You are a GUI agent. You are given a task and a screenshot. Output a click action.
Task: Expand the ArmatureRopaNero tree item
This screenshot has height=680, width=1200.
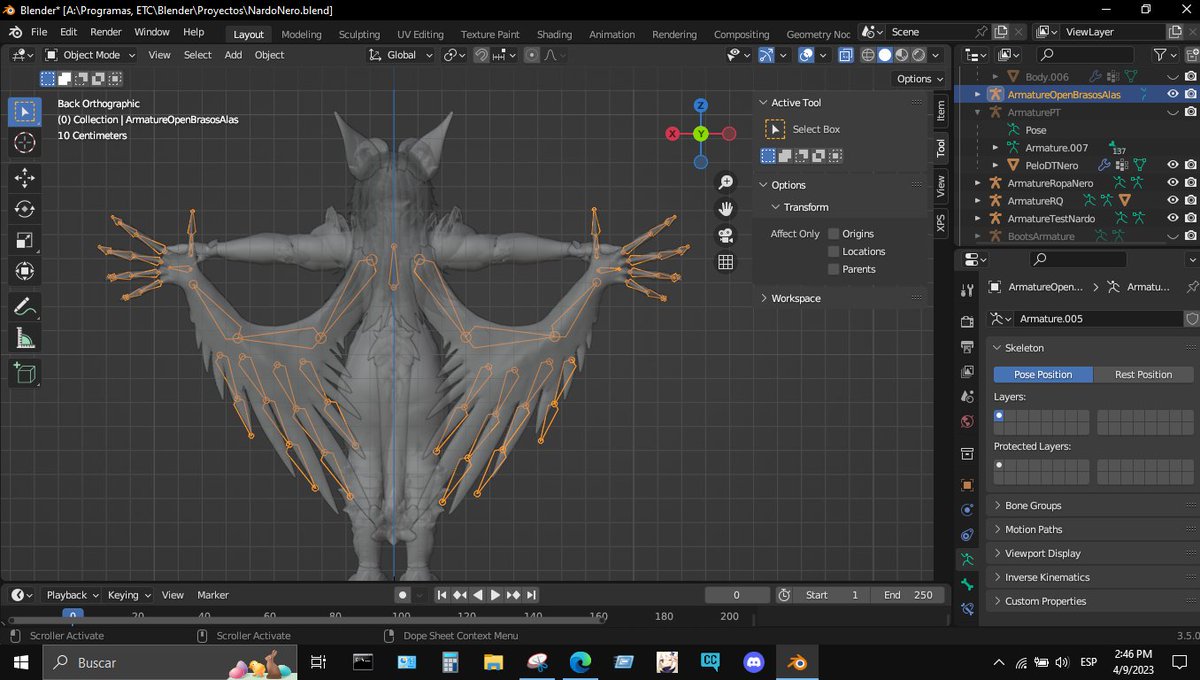[978, 183]
